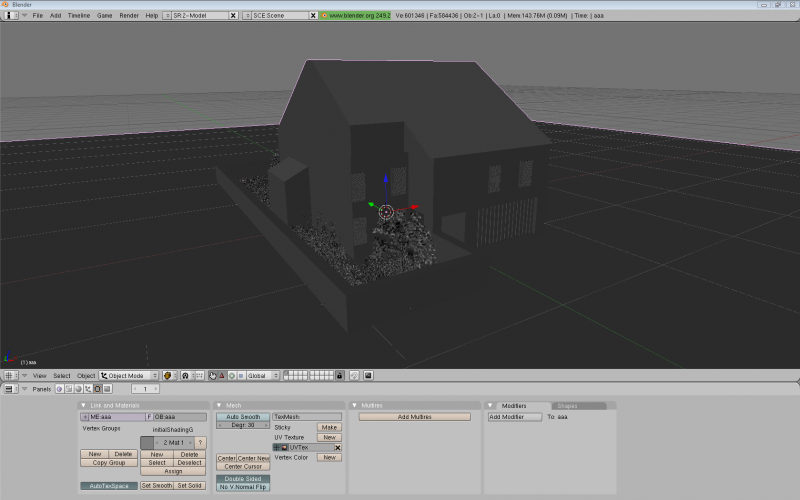Open the Render menu

(129, 16)
